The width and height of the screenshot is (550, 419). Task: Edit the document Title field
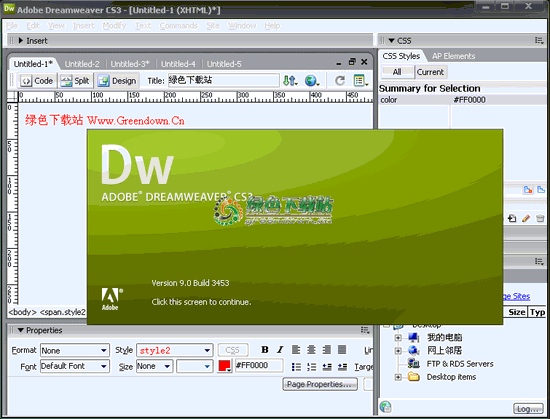[223, 80]
